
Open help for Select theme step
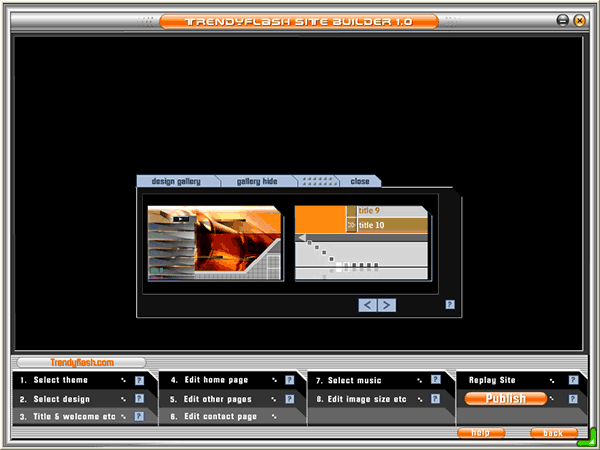click(x=139, y=380)
